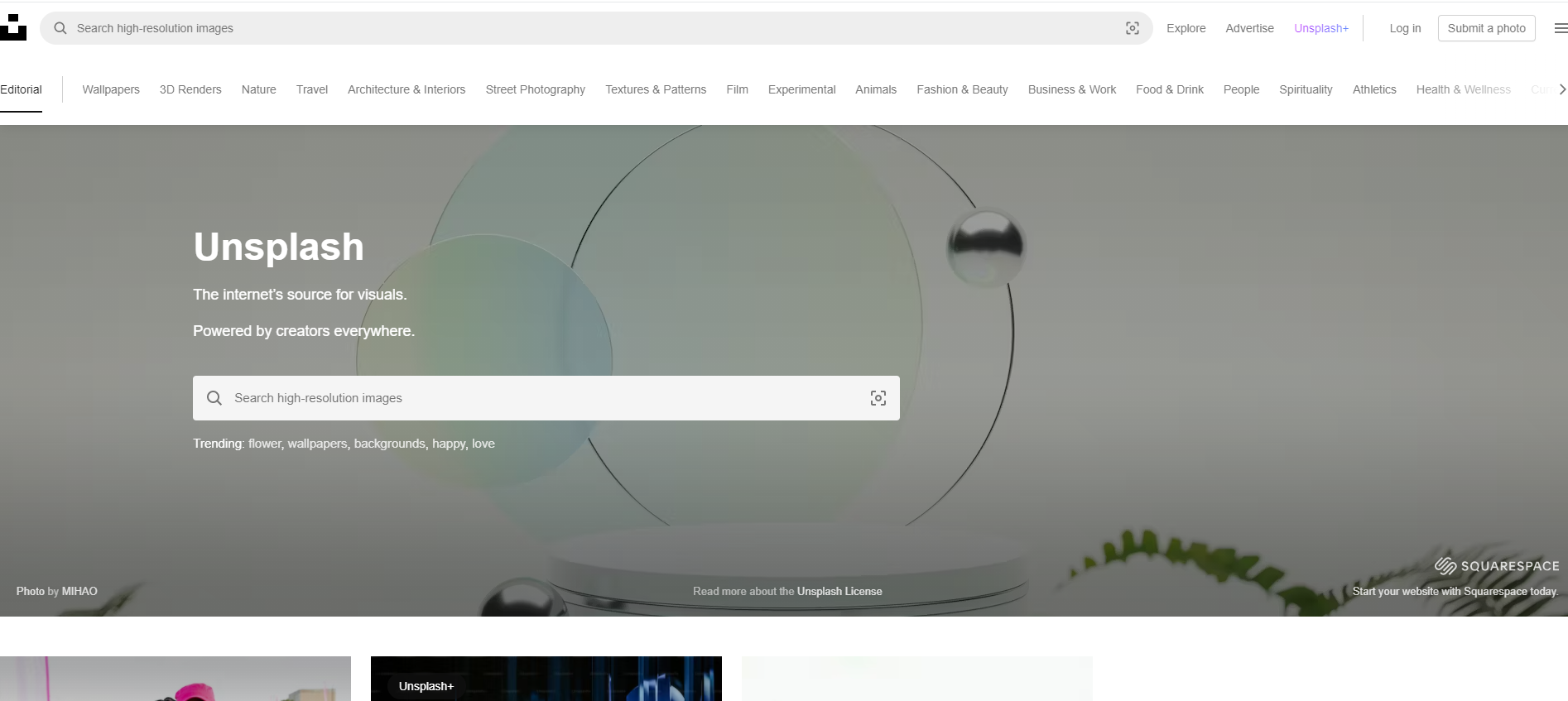Switch to the Wallpapers category
Screen dimensions: 1568x701
tap(111, 89)
